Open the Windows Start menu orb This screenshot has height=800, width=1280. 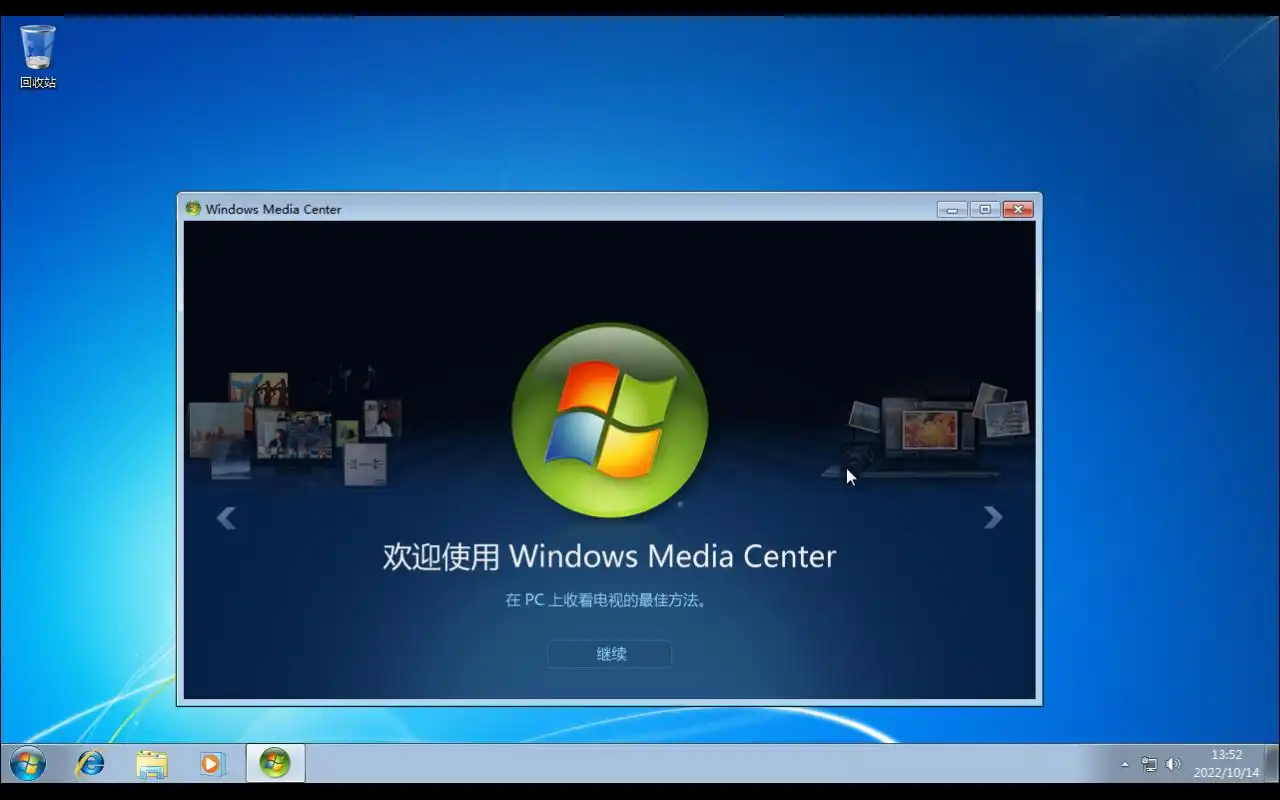pyautogui.click(x=28, y=764)
